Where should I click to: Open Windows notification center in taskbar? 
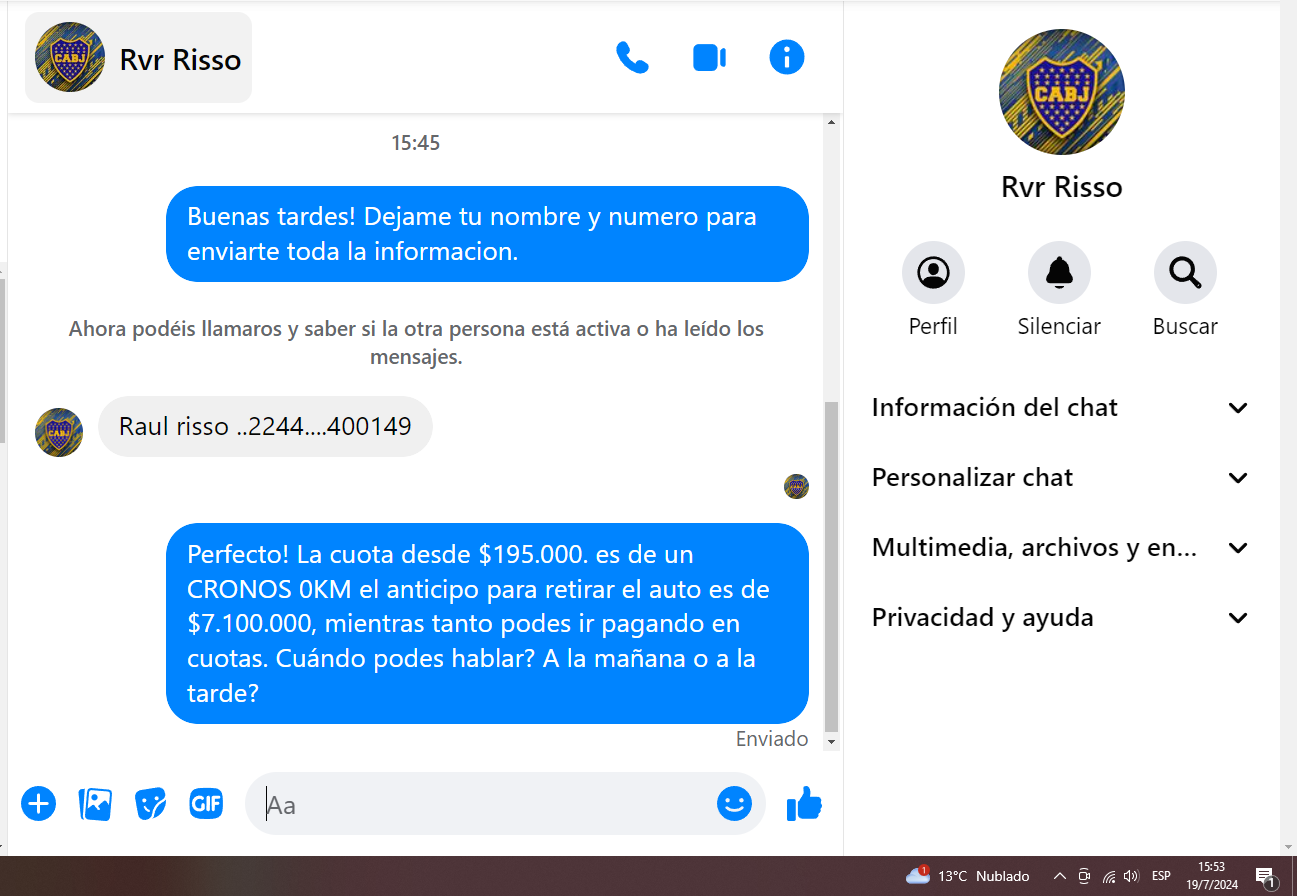pyautogui.click(x=1265, y=877)
